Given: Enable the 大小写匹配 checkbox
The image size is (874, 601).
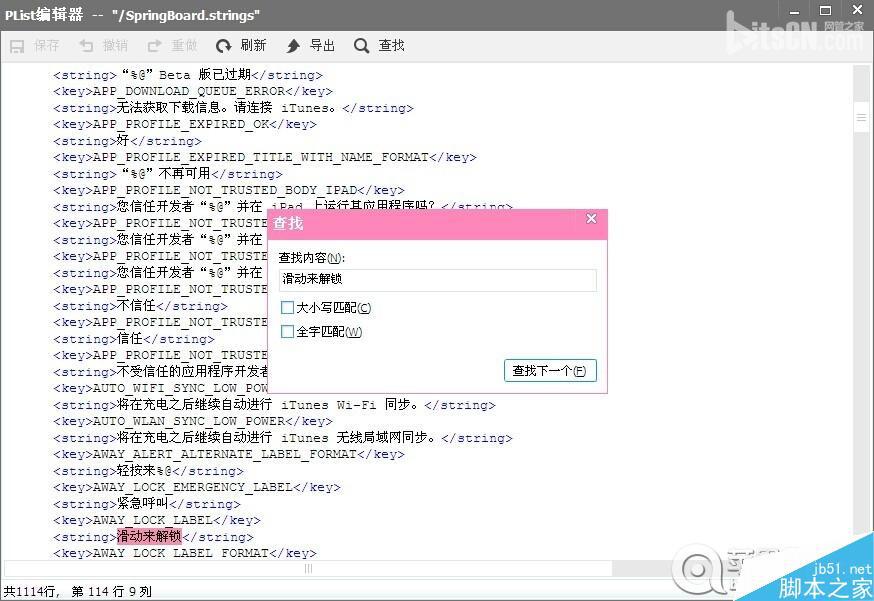Looking at the screenshot, I should (x=288, y=307).
